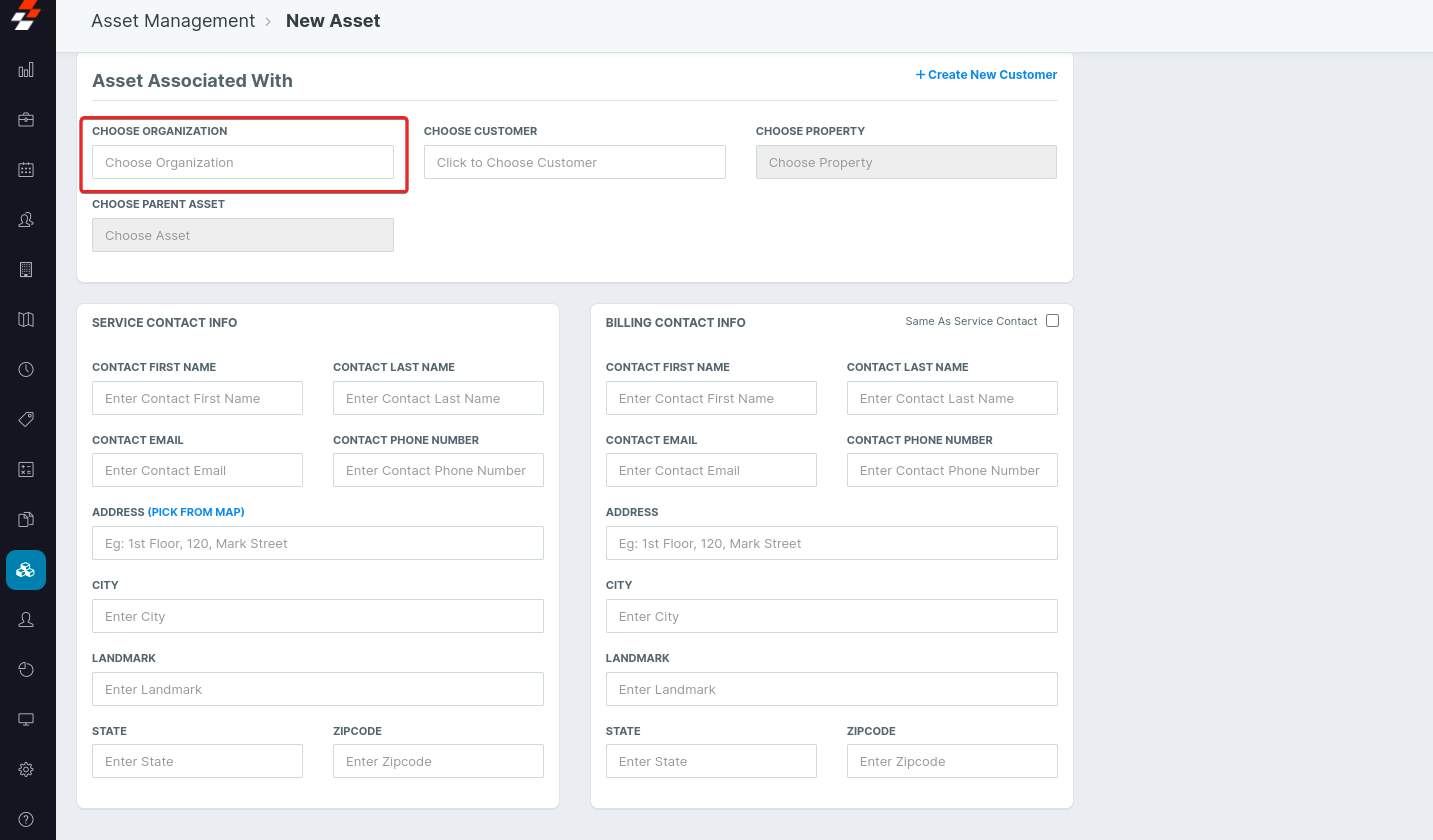Click the briefcase icon in sidebar
This screenshot has width=1433, height=840.
pyautogui.click(x=26, y=120)
